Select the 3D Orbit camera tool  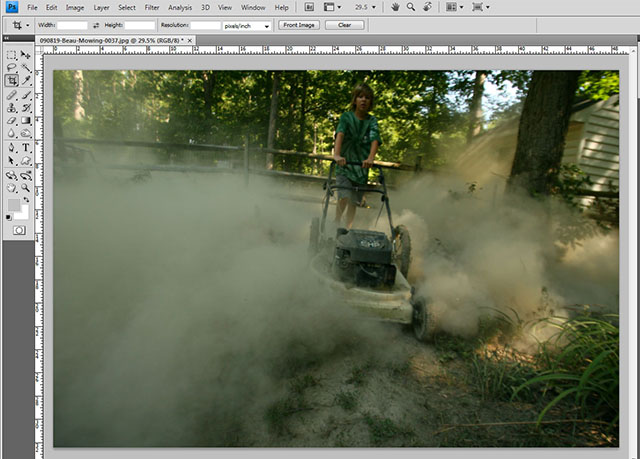tap(26, 175)
